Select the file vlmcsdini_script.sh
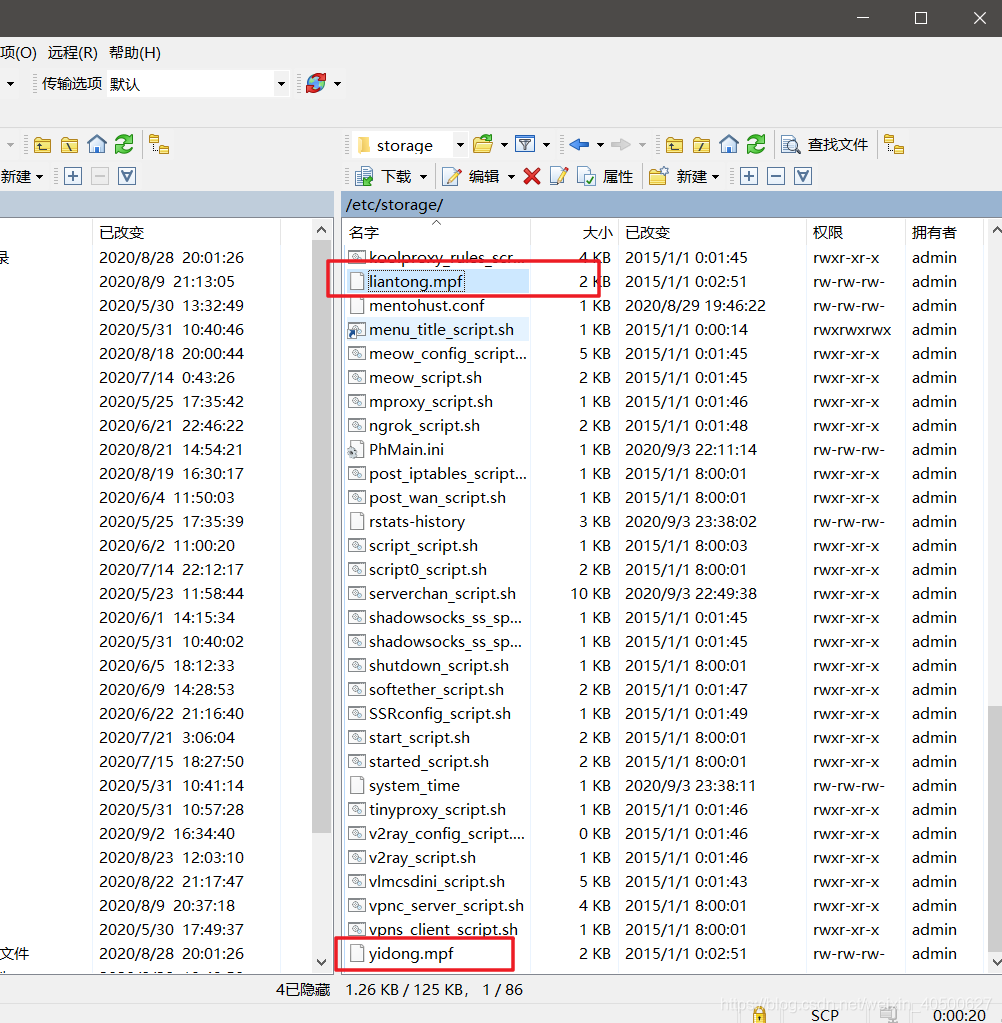 [437, 881]
